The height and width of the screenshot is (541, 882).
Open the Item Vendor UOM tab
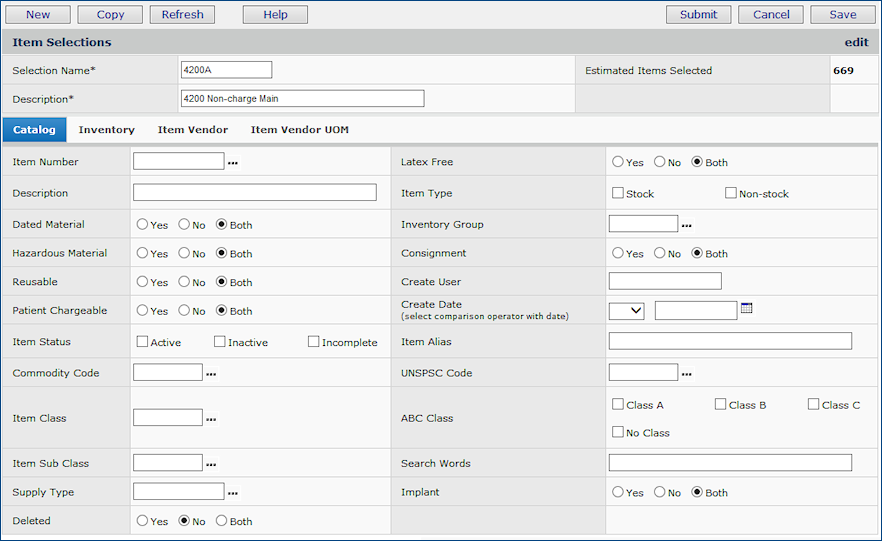(x=299, y=130)
